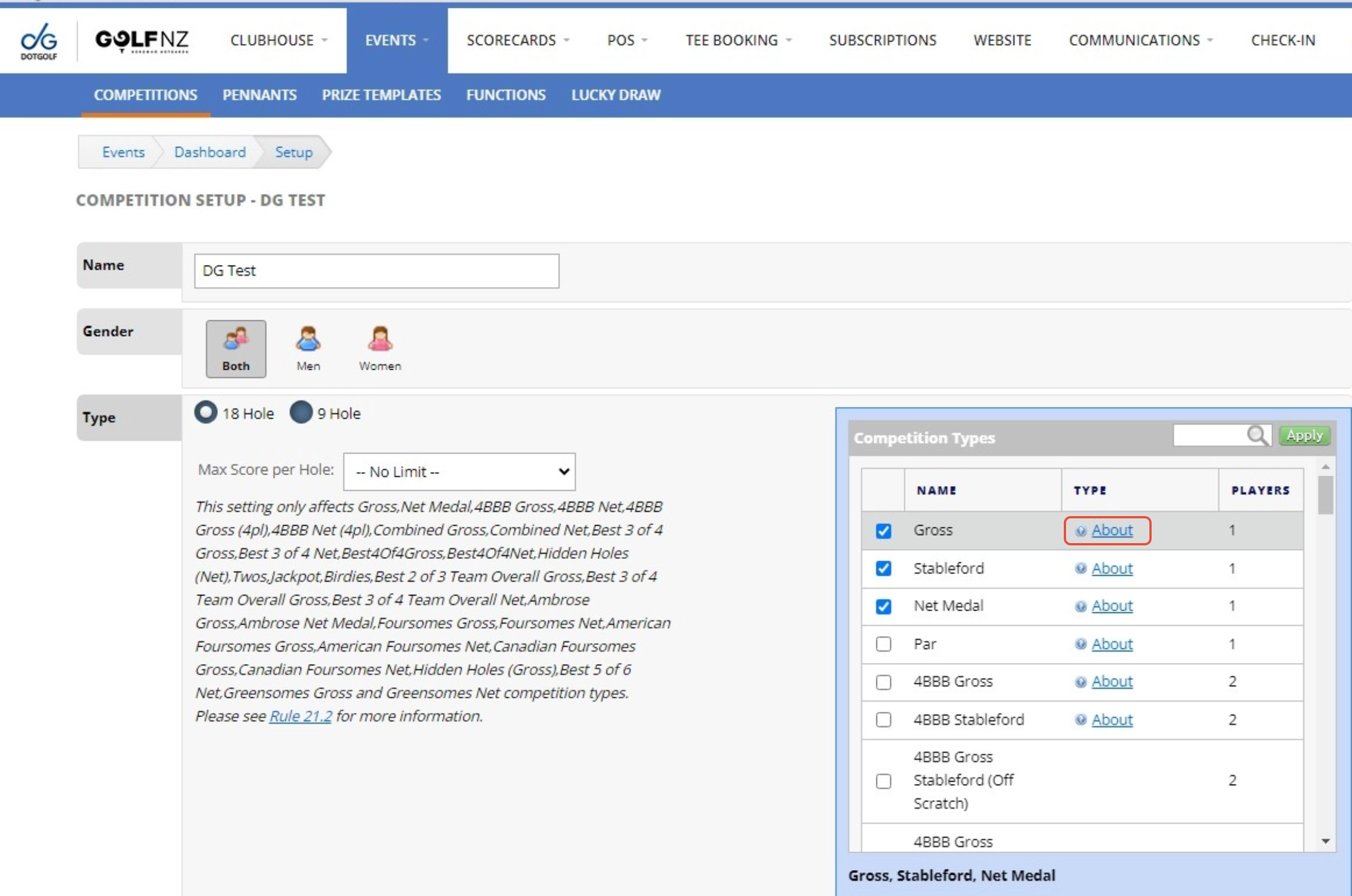Open the Rule 21.2 link

(300, 716)
